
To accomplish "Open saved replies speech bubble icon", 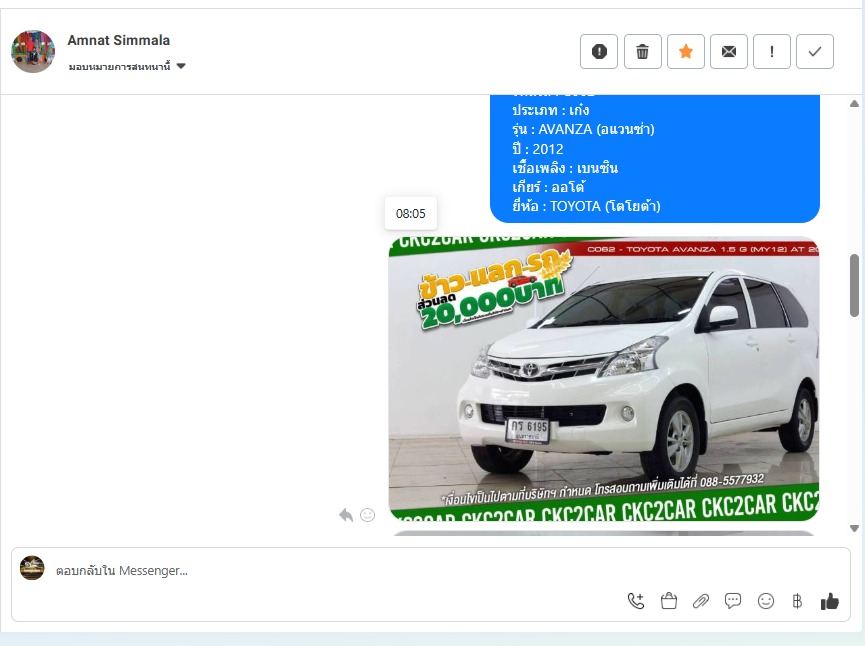I will [x=733, y=601].
